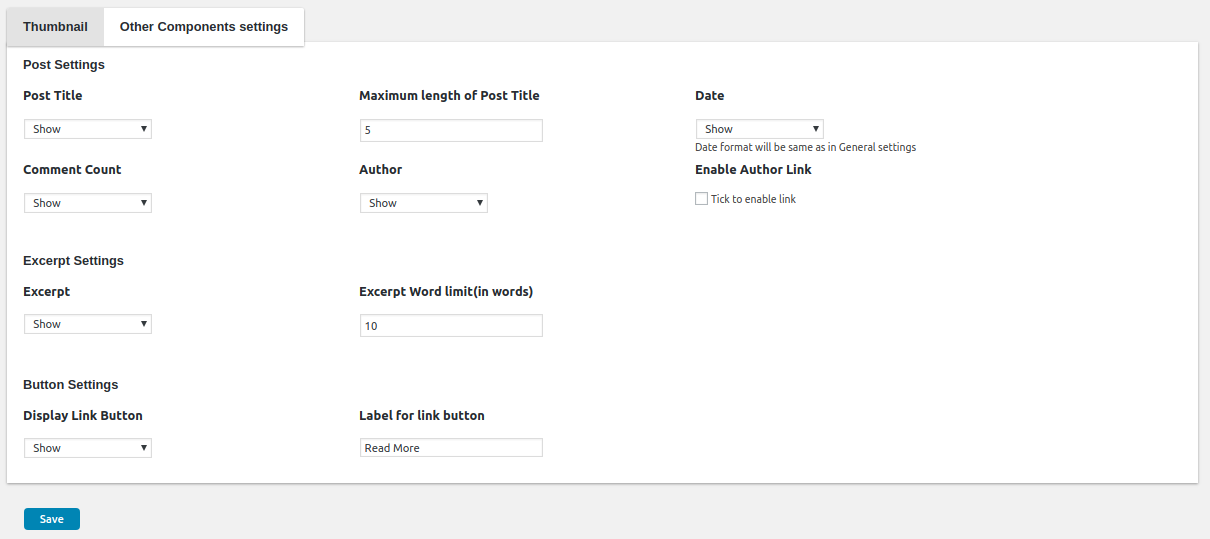Screen dimensions: 1210x539
Task: Switch to the Thumbnail tab
Action: point(55,27)
